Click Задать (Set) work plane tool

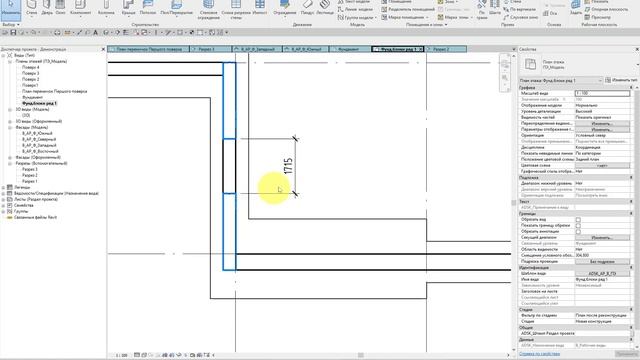[x=576, y=8]
